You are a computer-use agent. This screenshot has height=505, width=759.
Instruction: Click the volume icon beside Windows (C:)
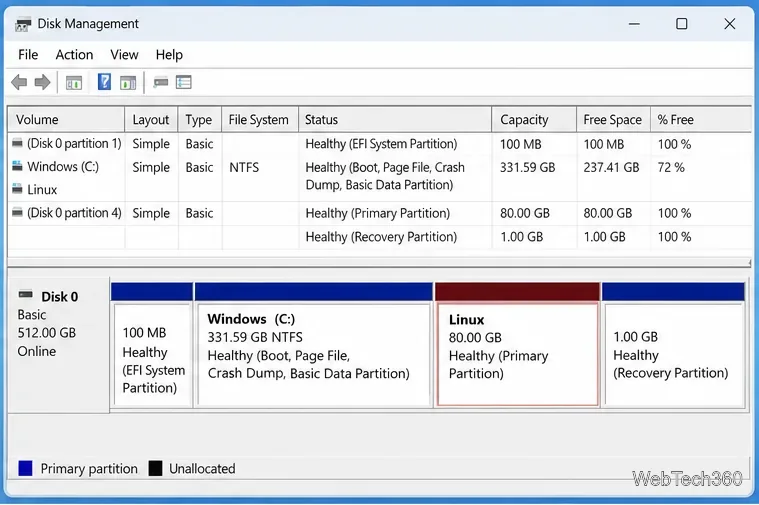click(x=17, y=166)
